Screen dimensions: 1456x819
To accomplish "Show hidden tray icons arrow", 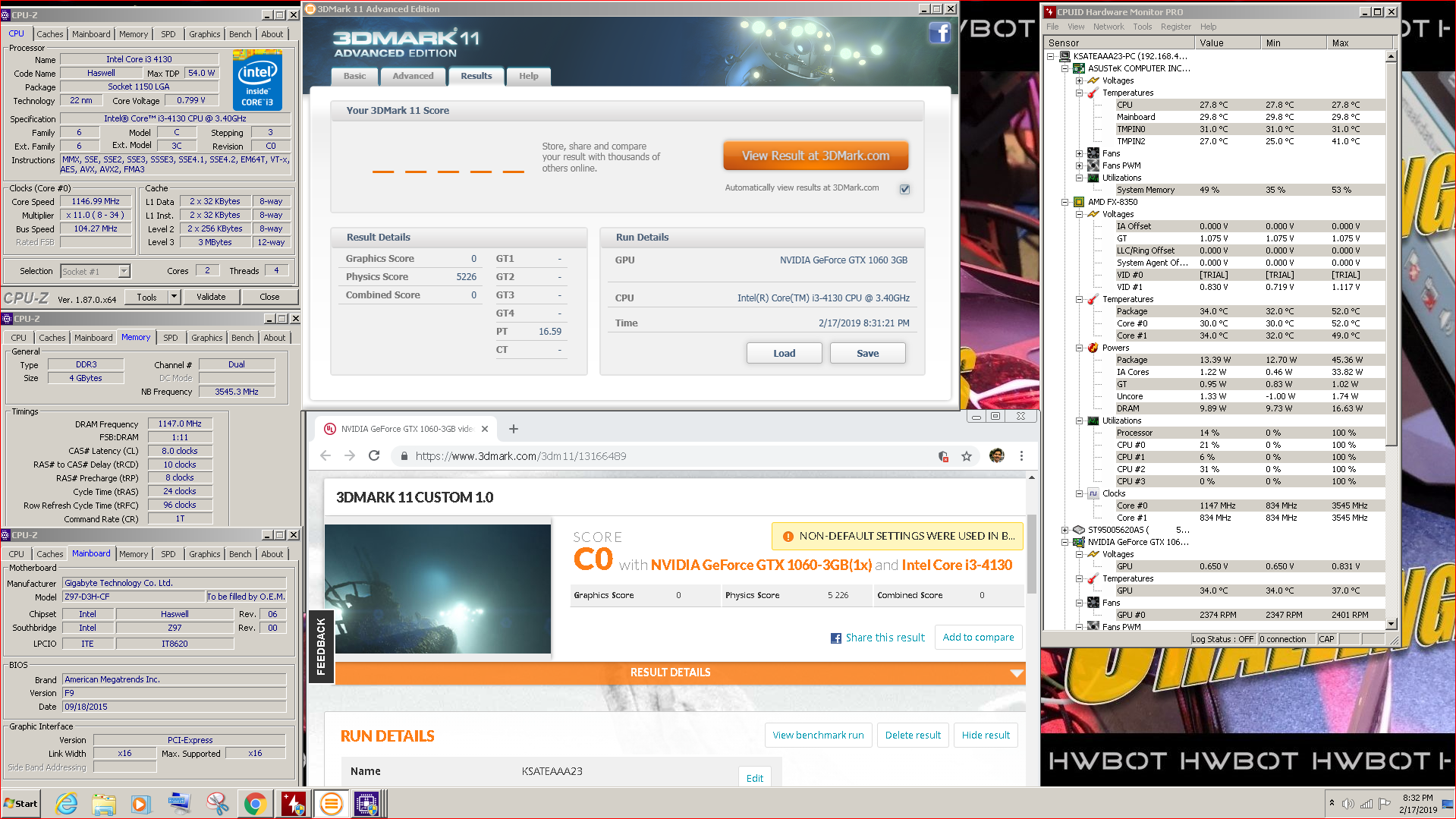I will (1332, 803).
